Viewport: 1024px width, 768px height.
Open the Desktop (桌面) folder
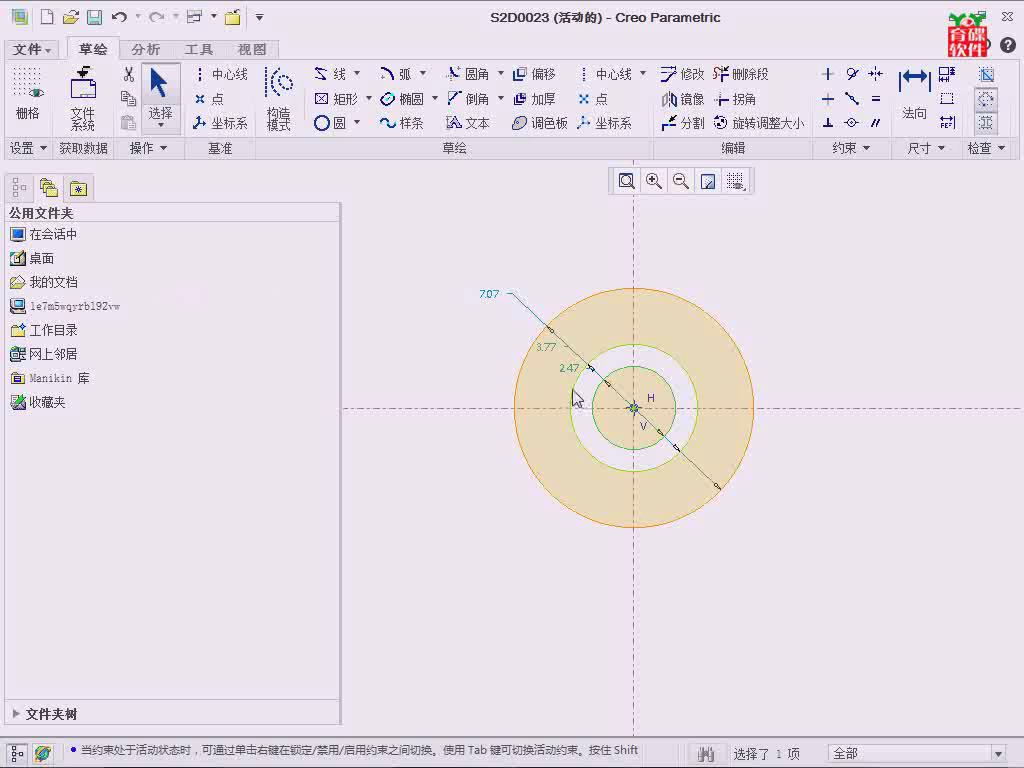click(32, 259)
